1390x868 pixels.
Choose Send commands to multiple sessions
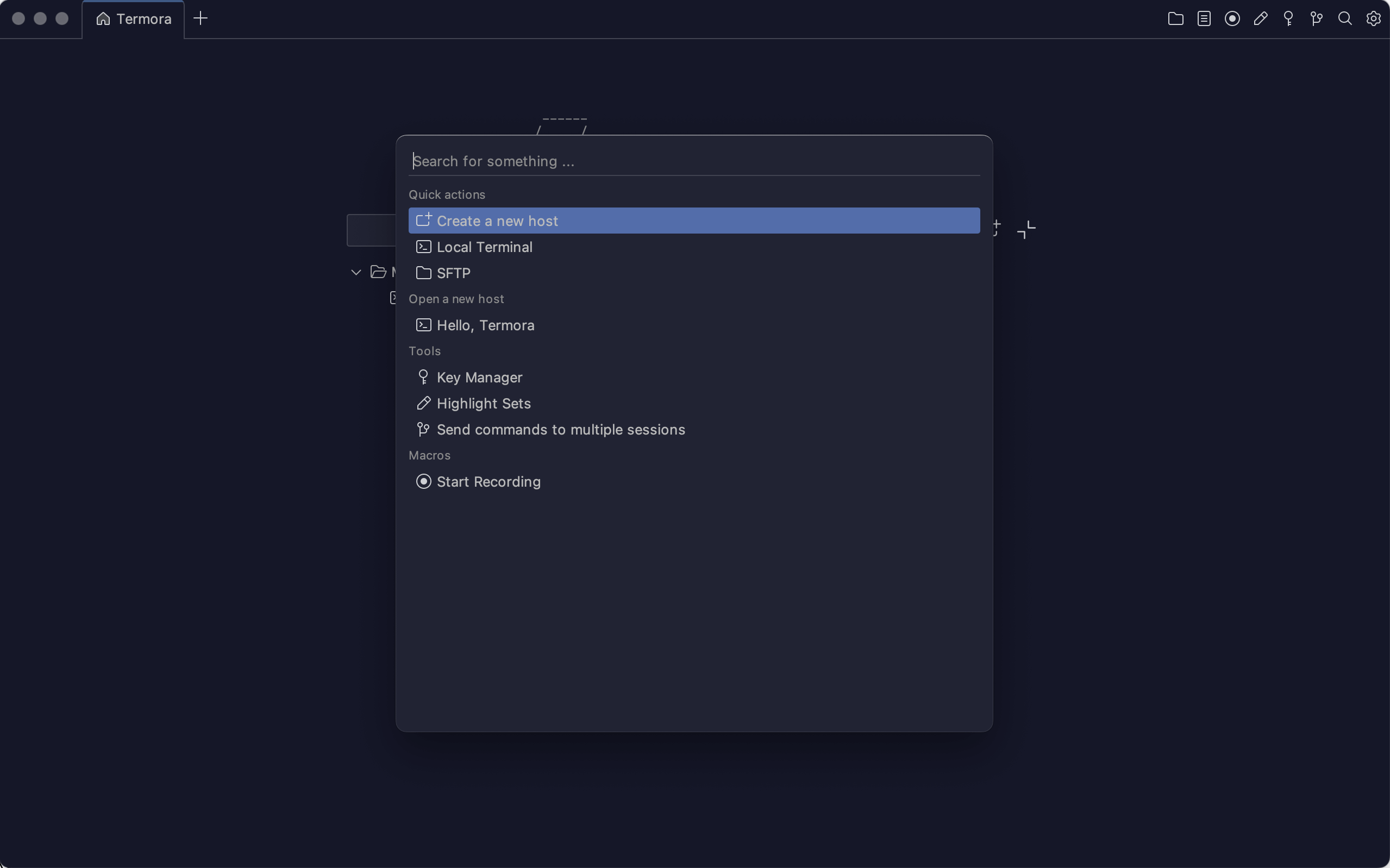coord(560,430)
